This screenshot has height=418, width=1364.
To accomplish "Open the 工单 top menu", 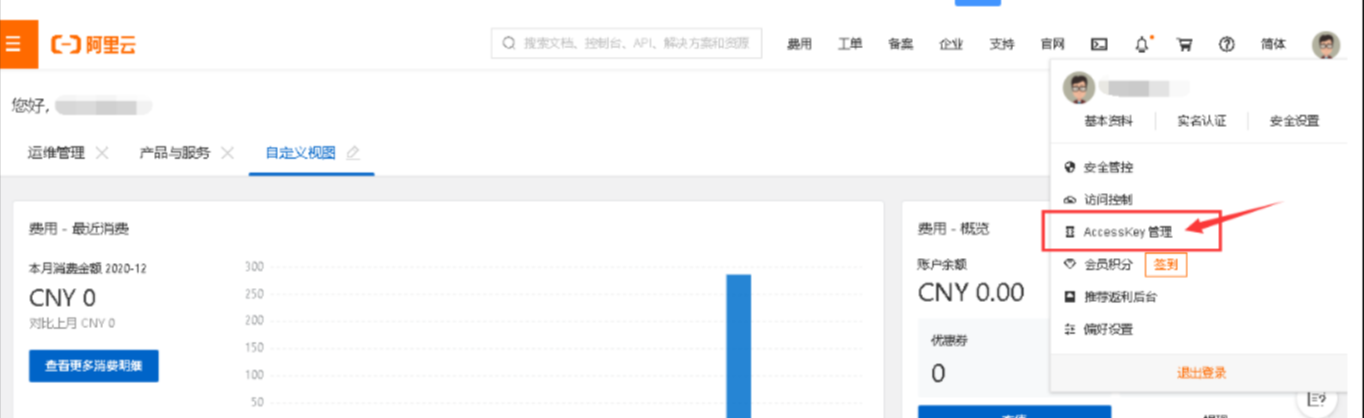I will [850, 44].
